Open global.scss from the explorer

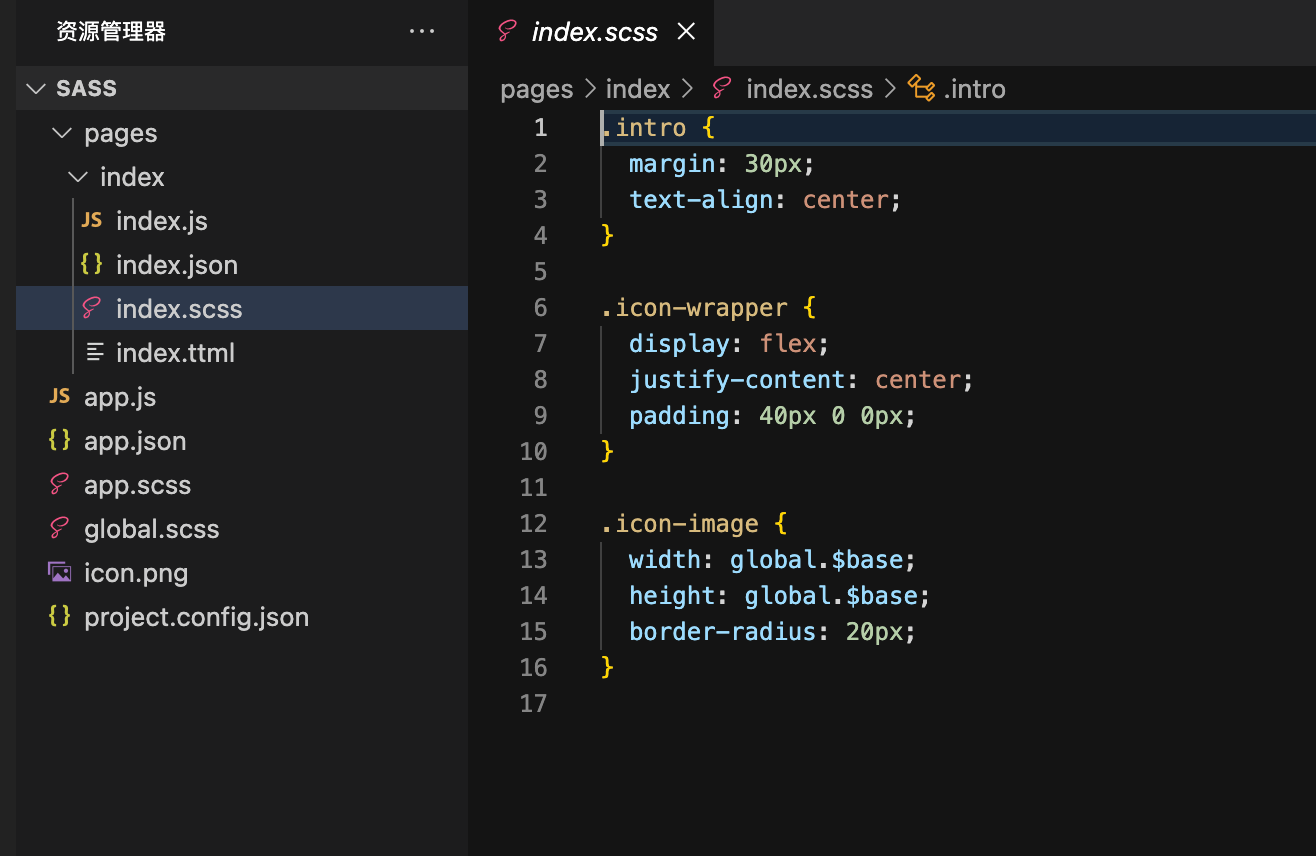(x=151, y=529)
